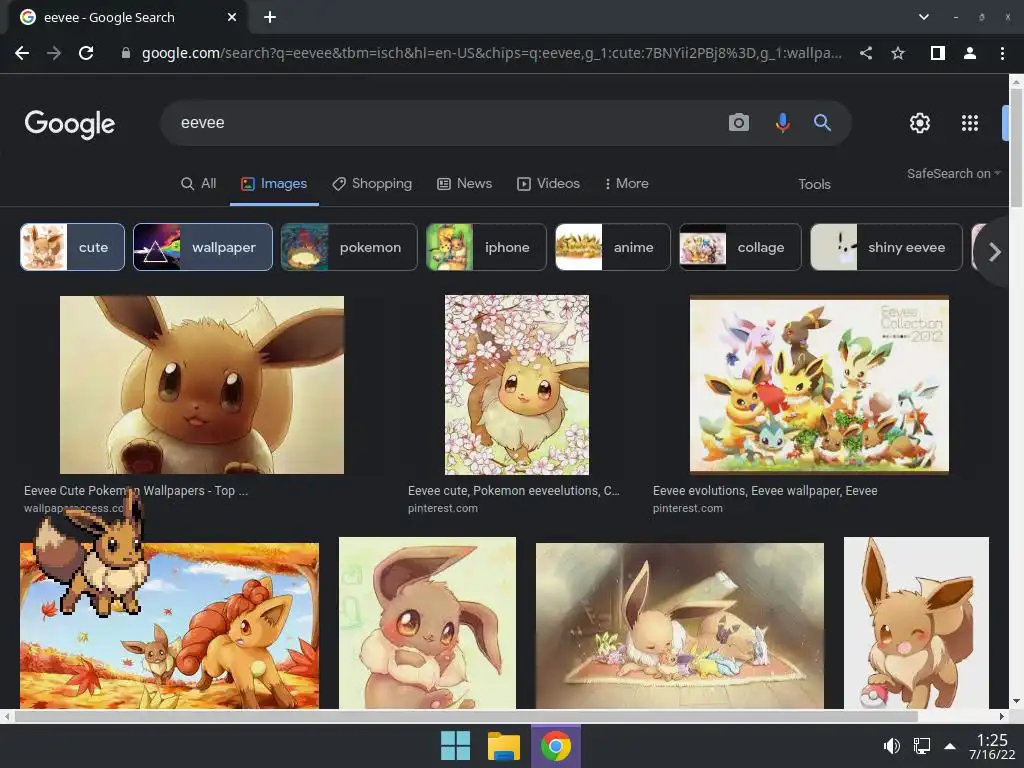
Task: Open the sleeping Eevee on rug thumbnail
Action: [x=679, y=626]
